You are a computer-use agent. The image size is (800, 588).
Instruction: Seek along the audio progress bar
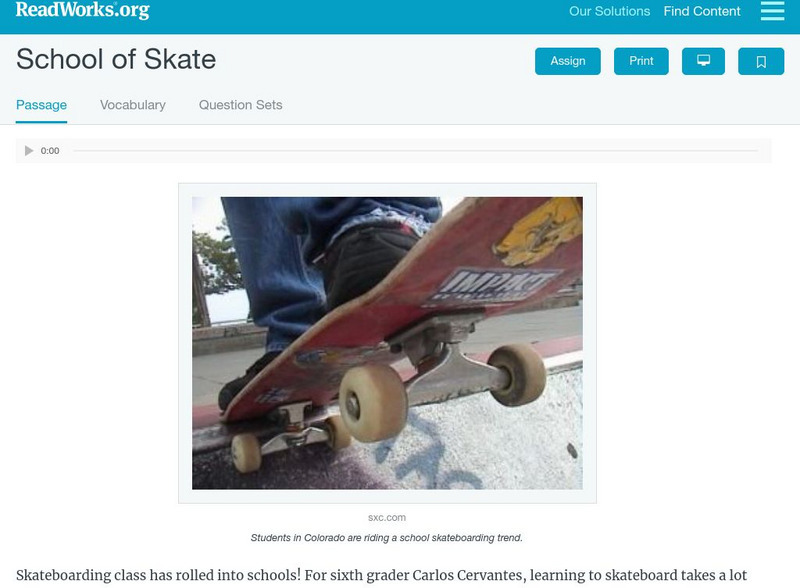click(x=415, y=151)
